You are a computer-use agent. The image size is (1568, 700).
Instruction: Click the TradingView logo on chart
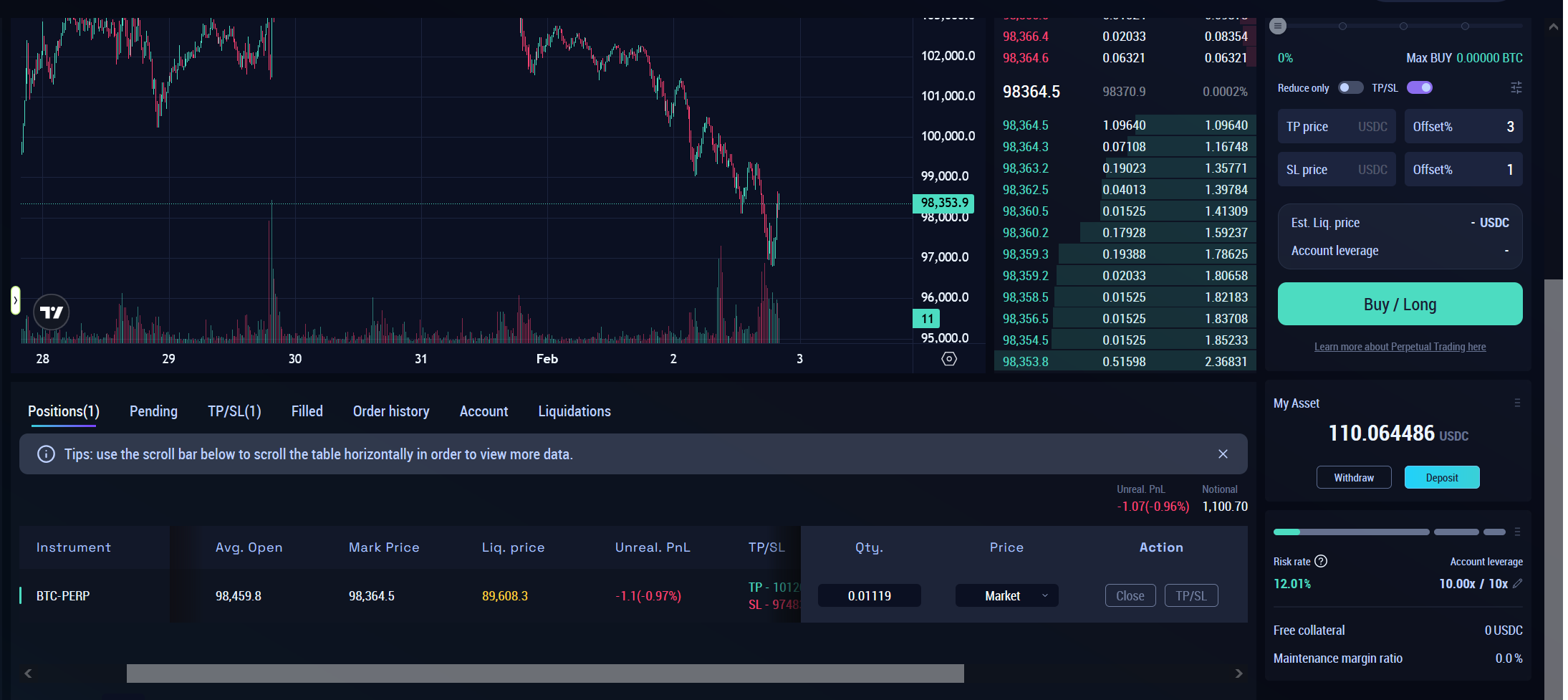pyautogui.click(x=52, y=312)
